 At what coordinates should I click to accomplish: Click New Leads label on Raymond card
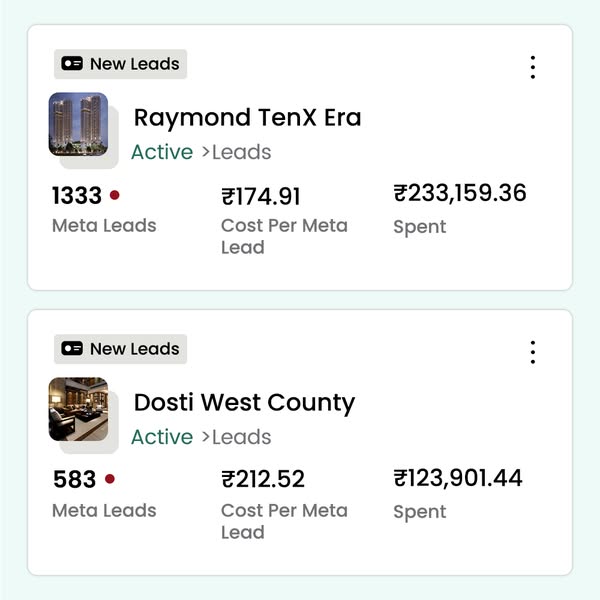[x=134, y=64]
